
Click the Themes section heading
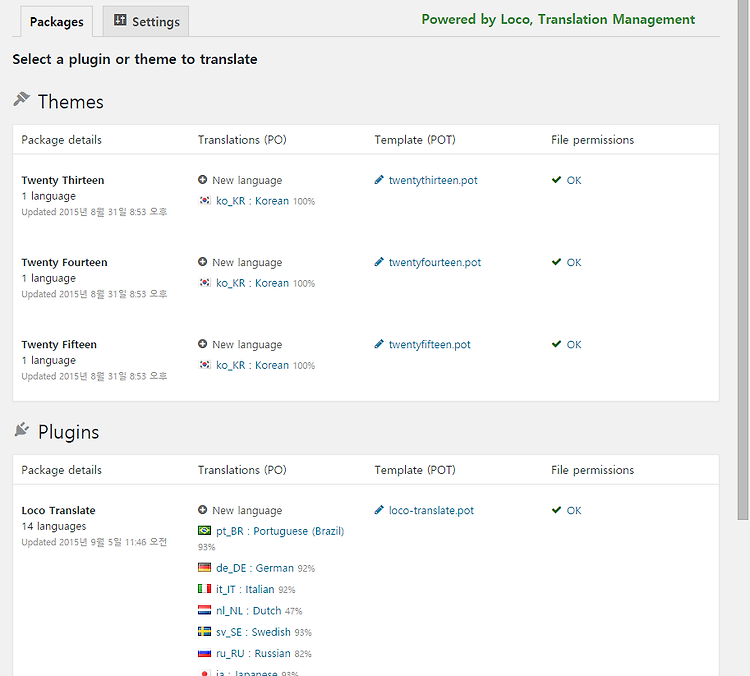[x=71, y=102]
